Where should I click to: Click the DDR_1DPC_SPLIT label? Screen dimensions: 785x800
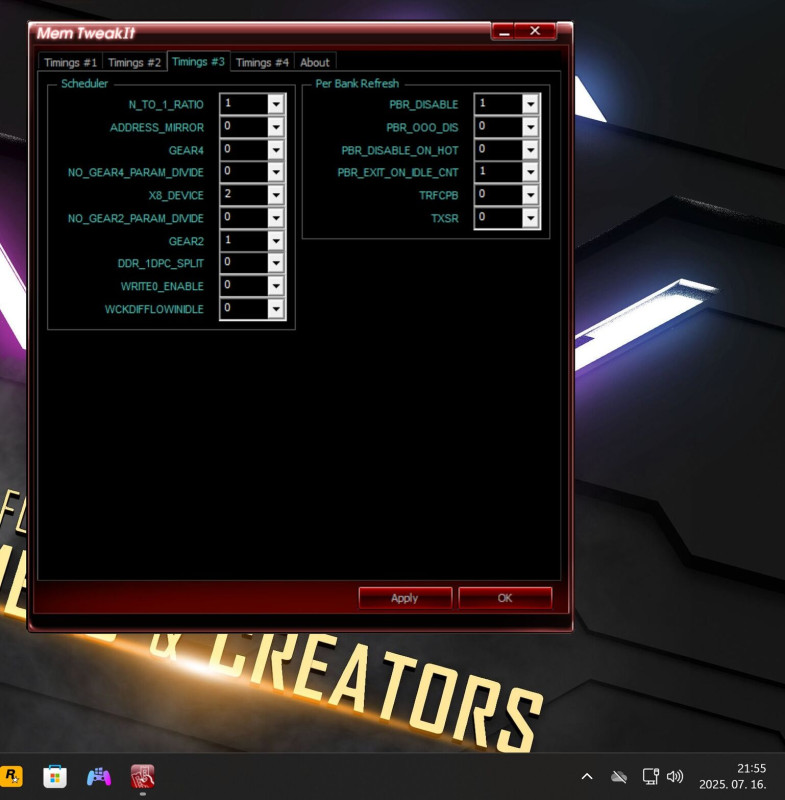click(161, 263)
